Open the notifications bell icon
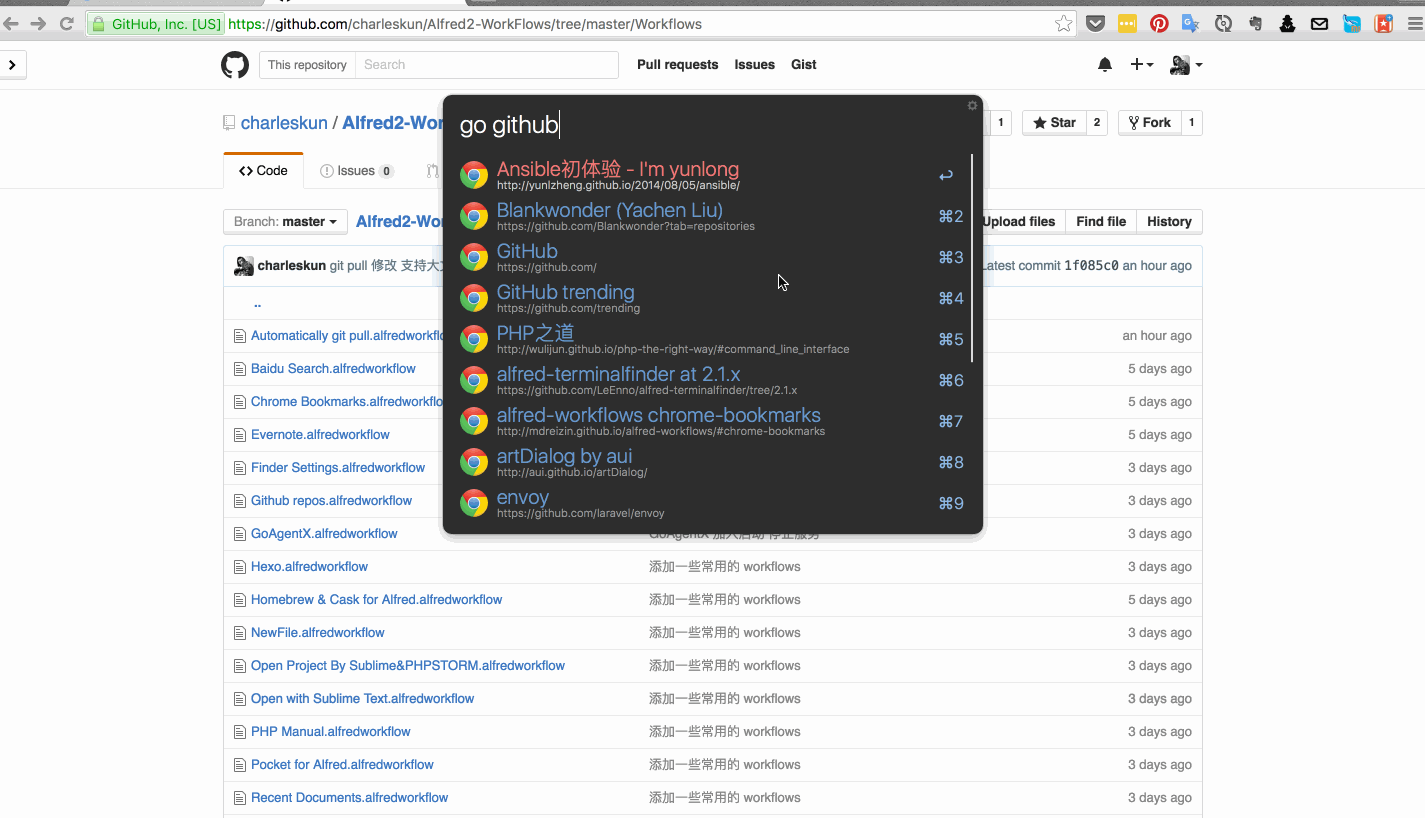The image size is (1425, 818). 1105,65
